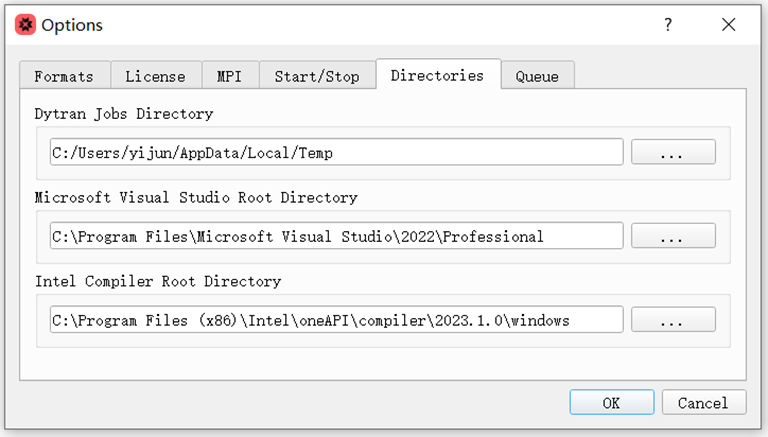The width and height of the screenshot is (768, 437).
Task: Switch to the Formats tab
Action: 64,76
